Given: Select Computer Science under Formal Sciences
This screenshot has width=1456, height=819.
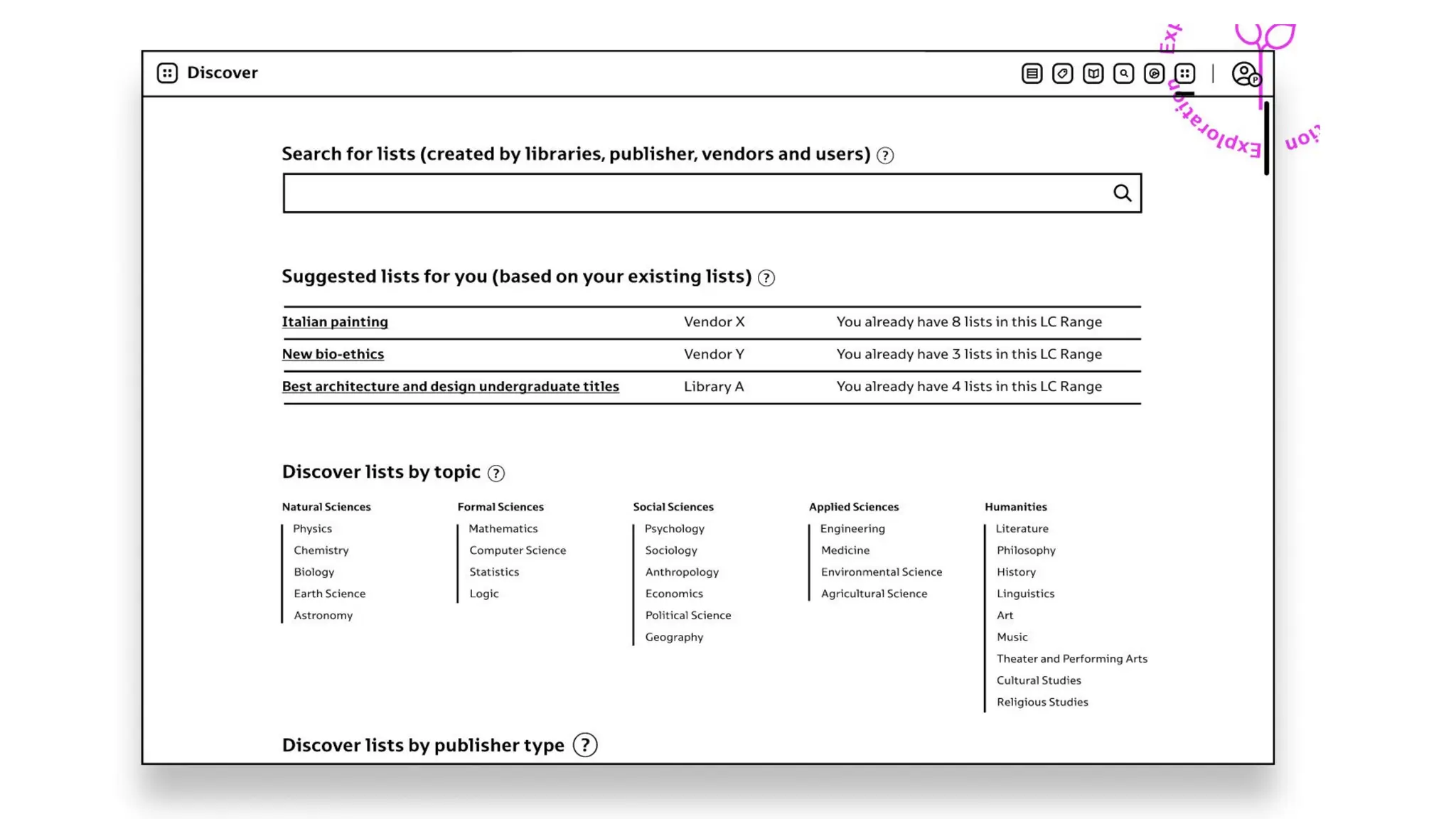Looking at the screenshot, I should pos(518,550).
